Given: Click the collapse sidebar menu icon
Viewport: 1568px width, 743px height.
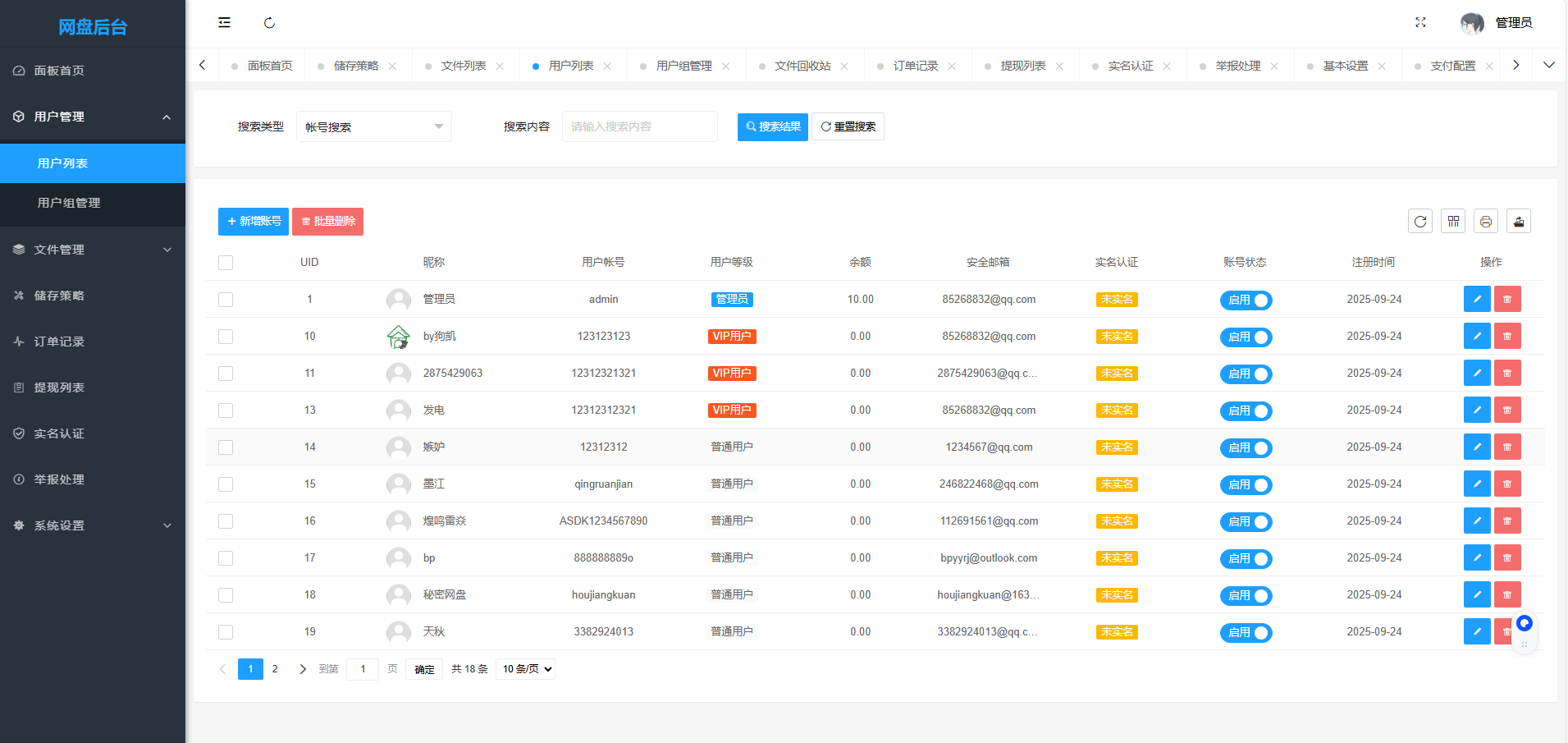Looking at the screenshot, I should 225,22.
